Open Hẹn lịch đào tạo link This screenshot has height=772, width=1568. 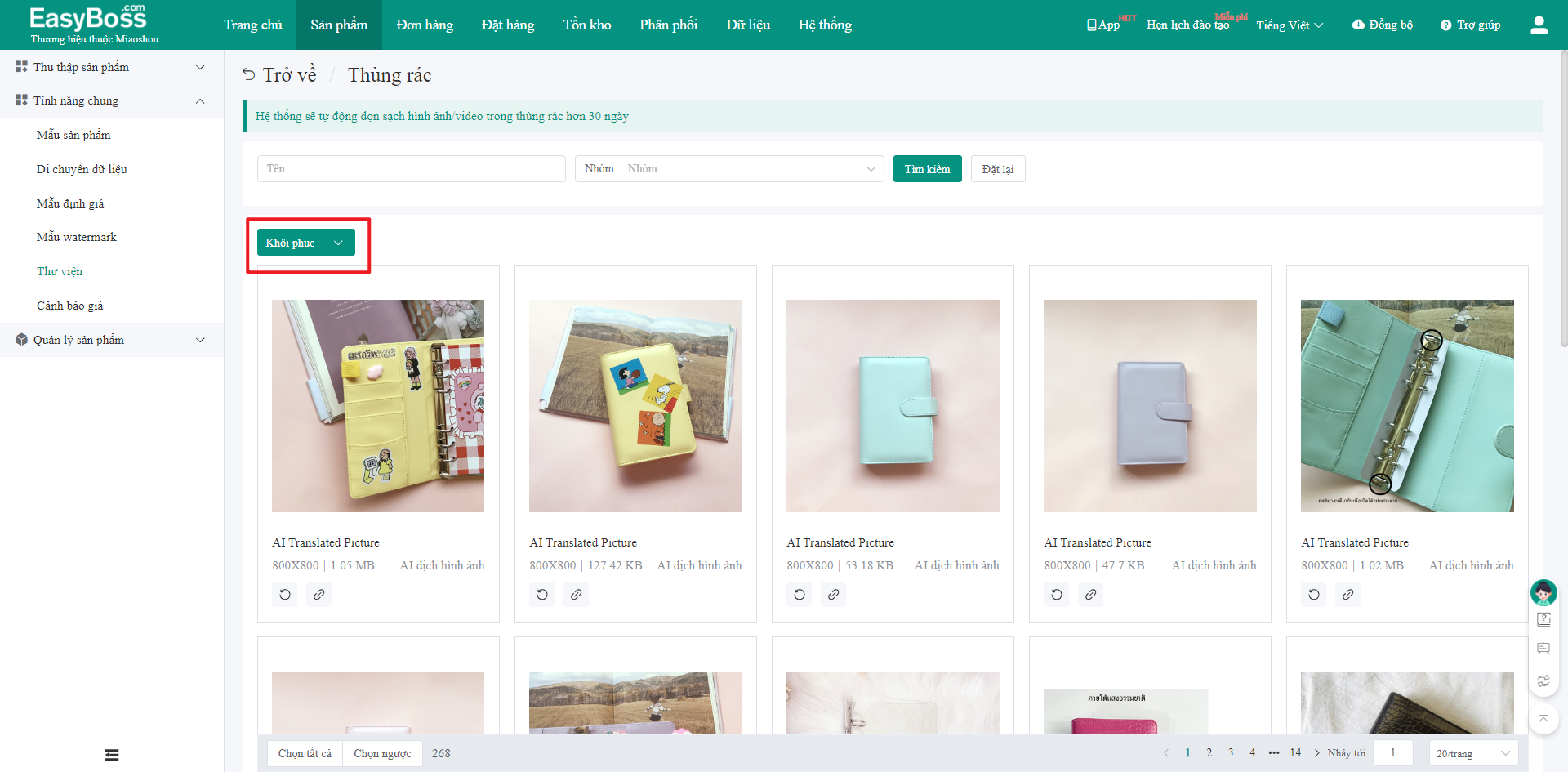click(1187, 25)
